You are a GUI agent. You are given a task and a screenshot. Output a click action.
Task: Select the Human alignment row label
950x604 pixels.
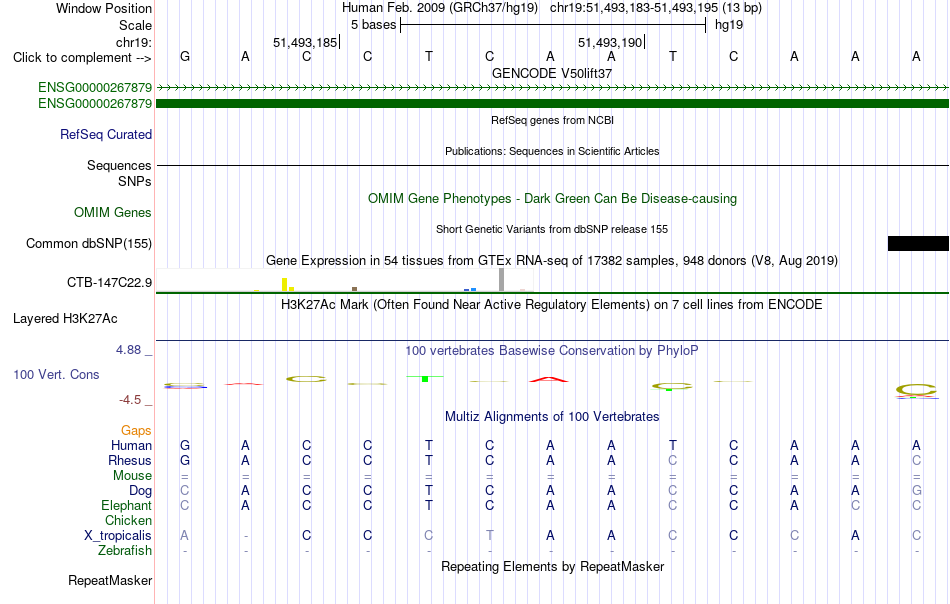click(131, 446)
